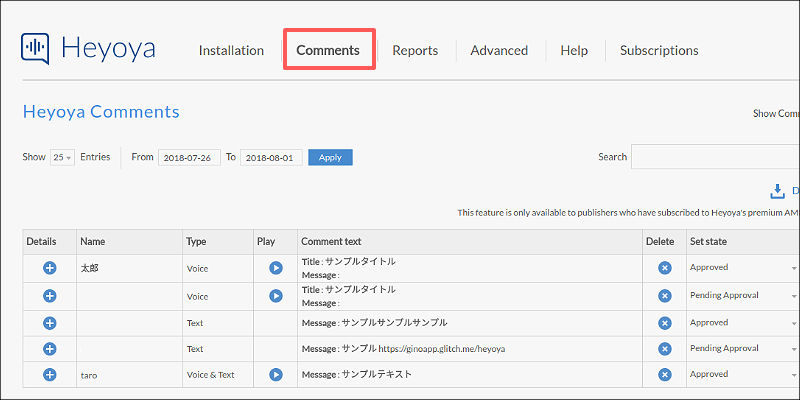Open the state dropdown for 太郎's comment

click(x=743, y=267)
